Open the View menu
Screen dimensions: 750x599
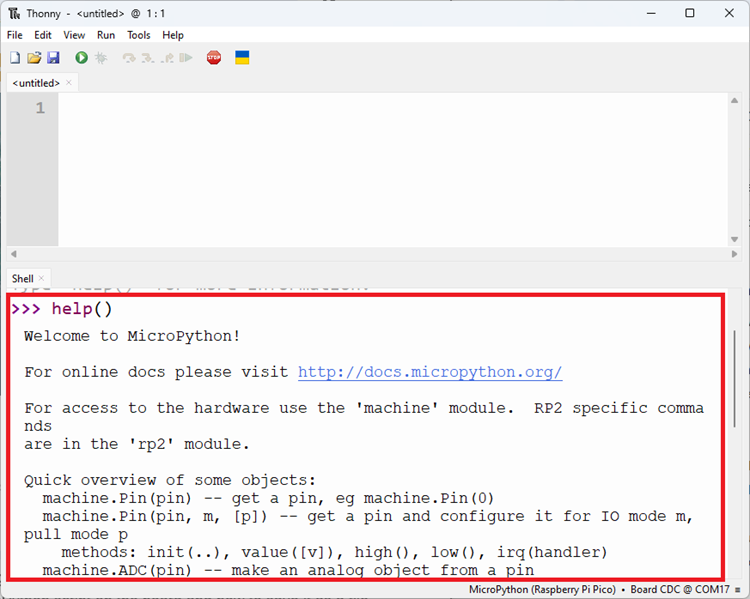74,35
